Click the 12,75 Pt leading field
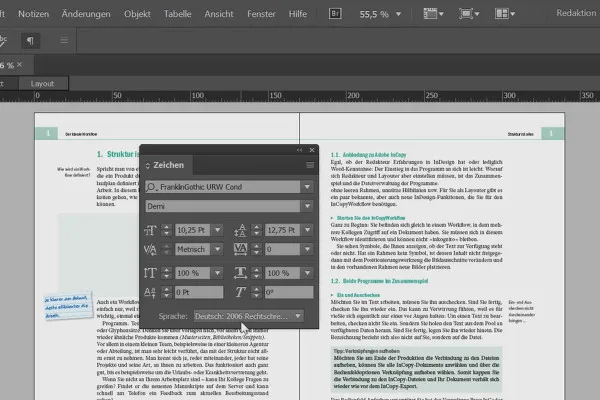Viewport: 600px width, 400px height. pos(283,230)
